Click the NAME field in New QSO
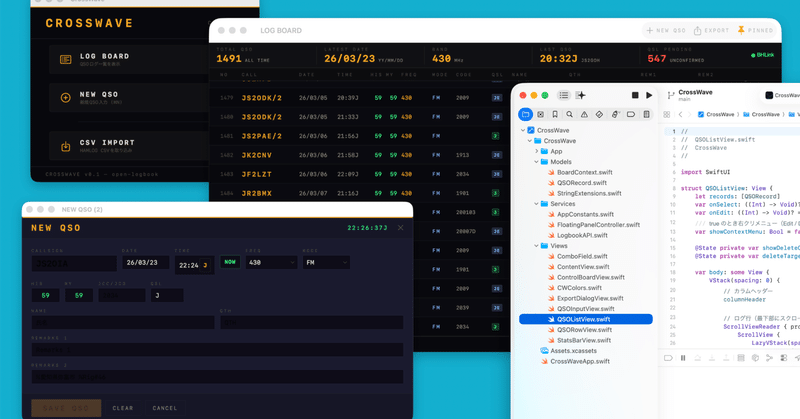Image resolution: width=800 pixels, height=419 pixels. 123,323
